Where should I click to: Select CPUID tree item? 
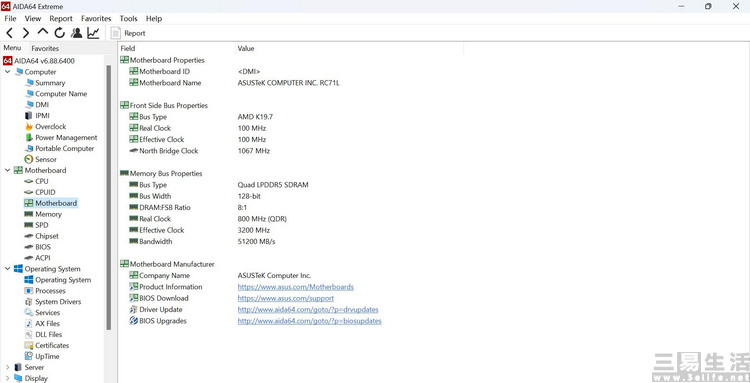click(x=40, y=192)
